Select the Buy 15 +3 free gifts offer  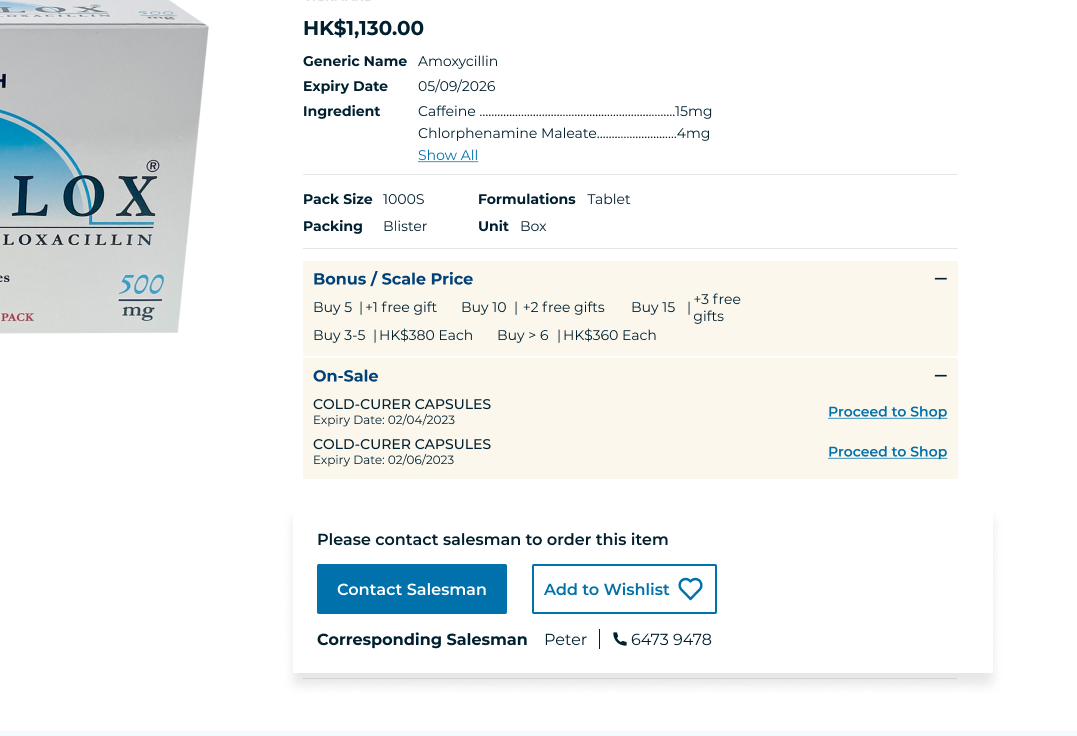tap(685, 308)
